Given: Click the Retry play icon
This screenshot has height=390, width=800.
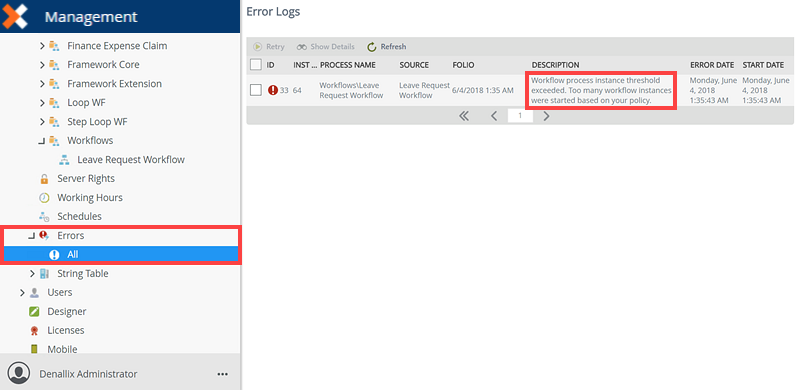Looking at the screenshot, I should [x=258, y=46].
